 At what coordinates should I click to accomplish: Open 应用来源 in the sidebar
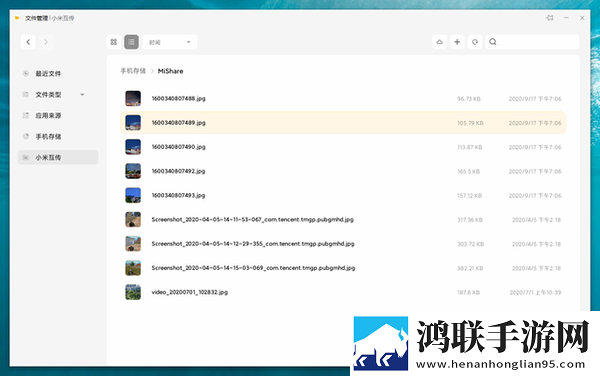pyautogui.click(x=48, y=116)
